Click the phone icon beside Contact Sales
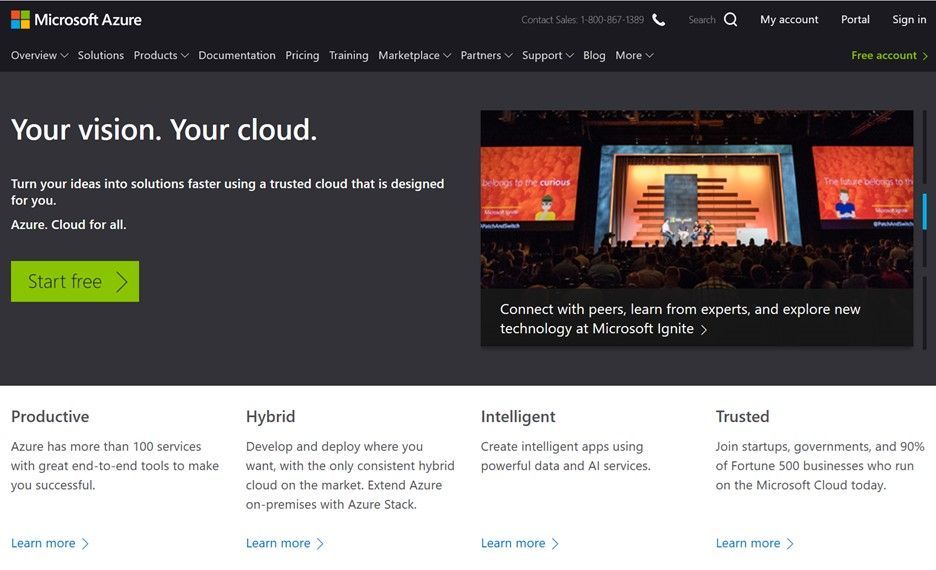 658,20
